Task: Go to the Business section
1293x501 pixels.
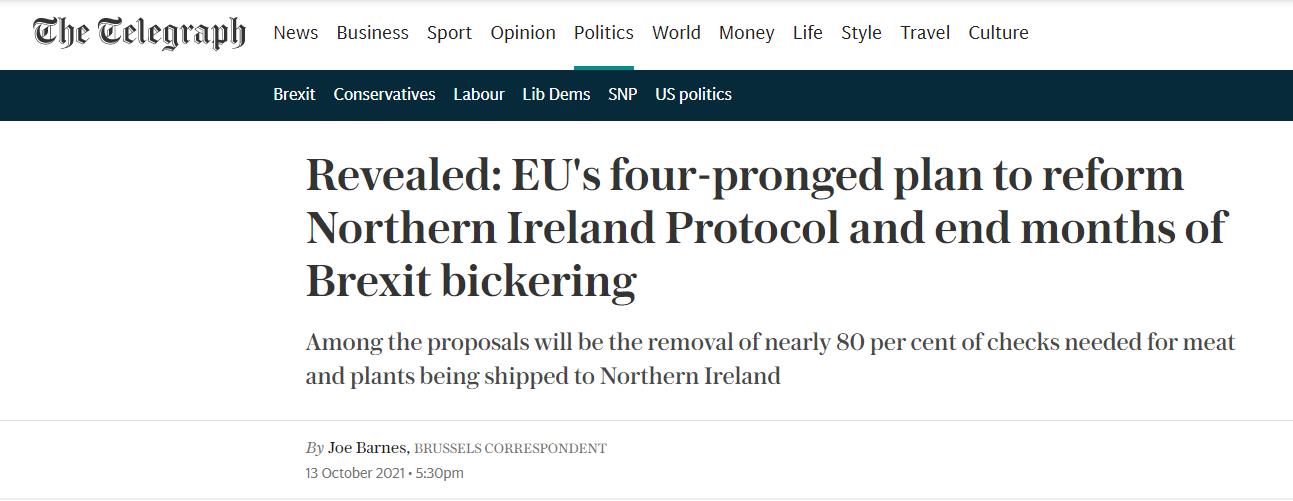Action: click(372, 33)
